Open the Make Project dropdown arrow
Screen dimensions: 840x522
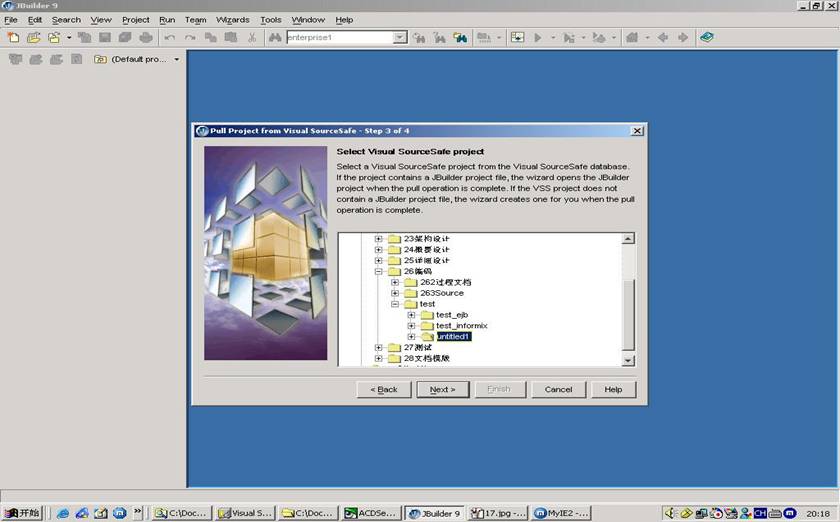[499, 38]
